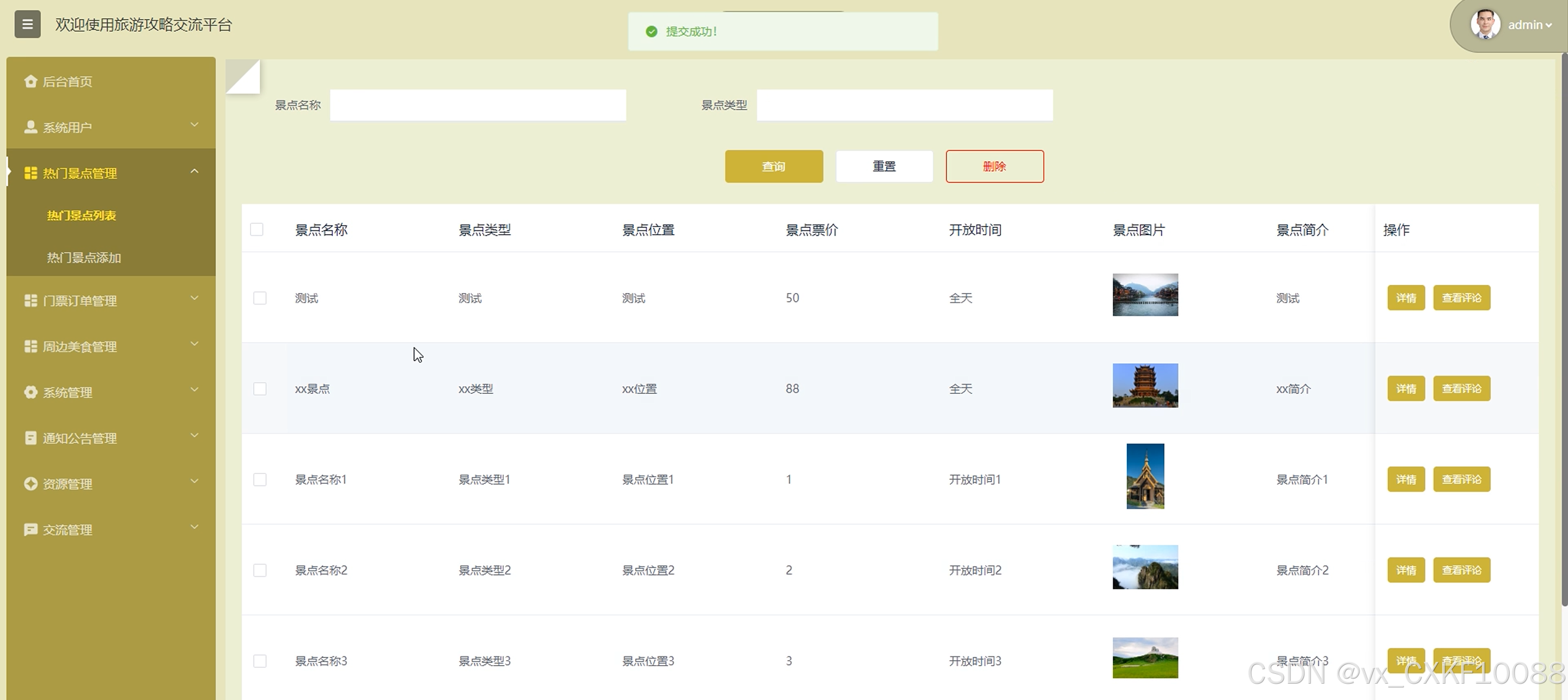Viewport: 1568px width, 700px height.
Task: Expand 周边美食管理 with its chevron arrow
Action: (x=194, y=344)
